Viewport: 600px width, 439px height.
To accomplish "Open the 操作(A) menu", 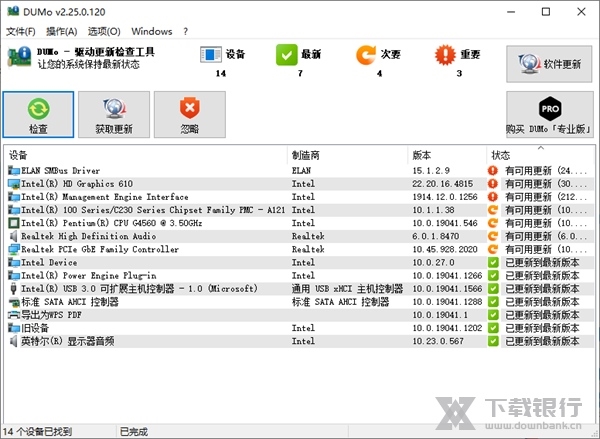I will (x=61, y=32).
